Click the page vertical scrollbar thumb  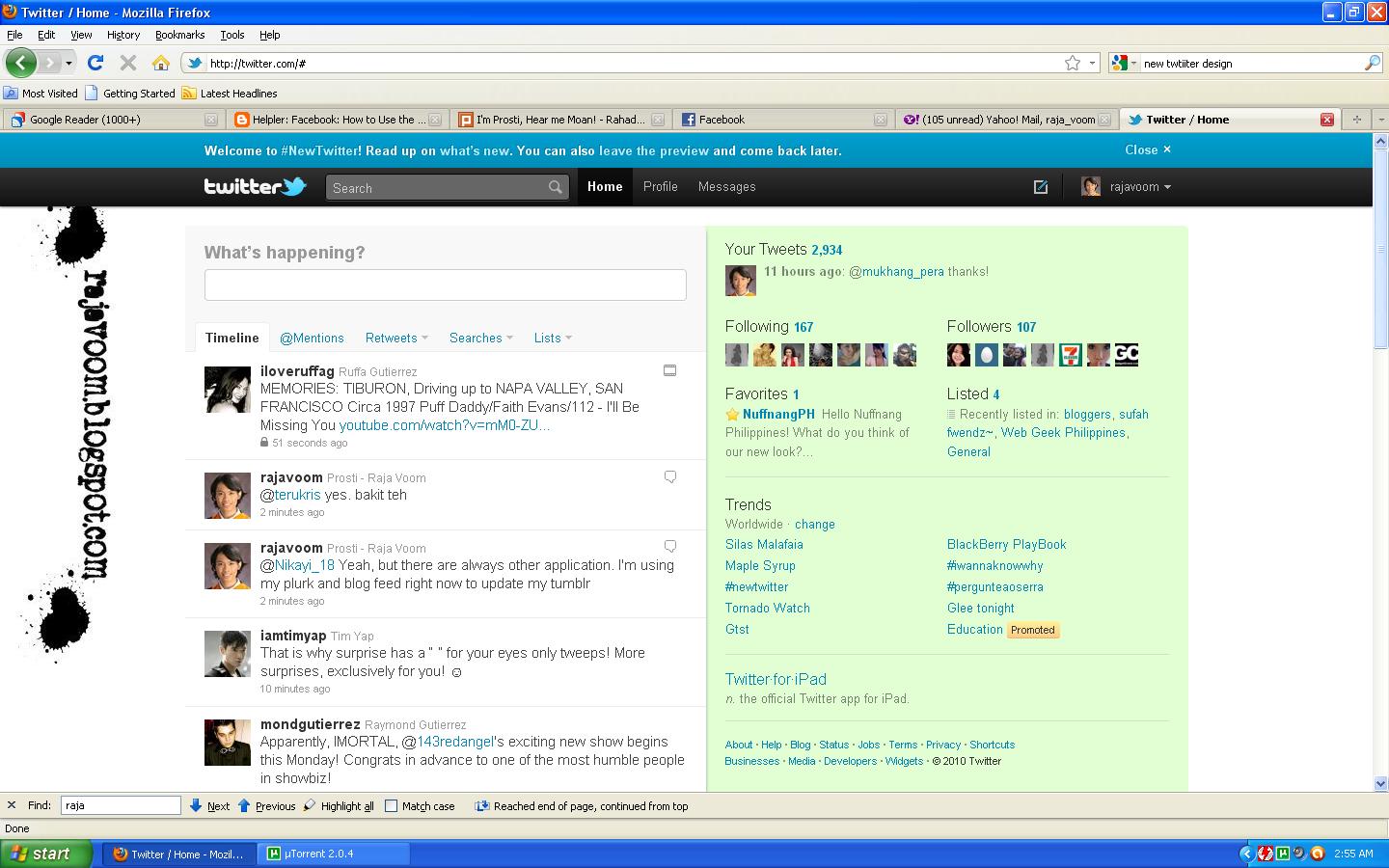[1380, 249]
